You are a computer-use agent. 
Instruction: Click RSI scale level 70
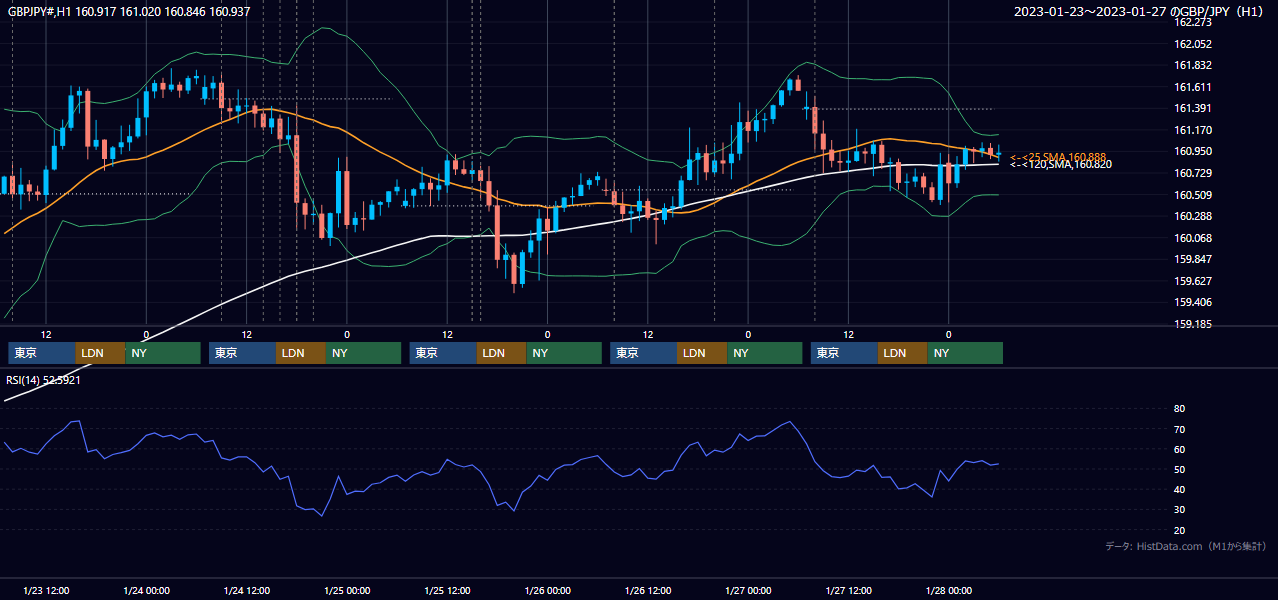pos(1179,429)
